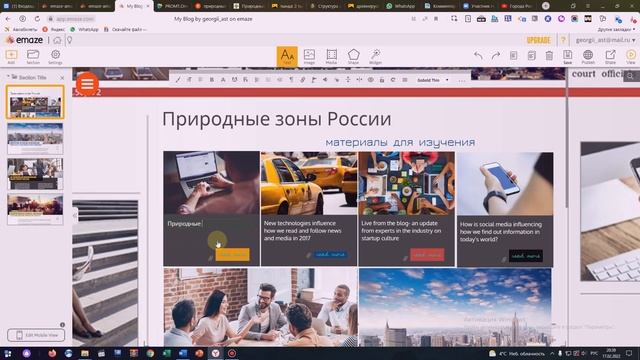Click the hand holding phone image
Image resolution: width=640 pixels, height=360 pixels.
(x=505, y=184)
